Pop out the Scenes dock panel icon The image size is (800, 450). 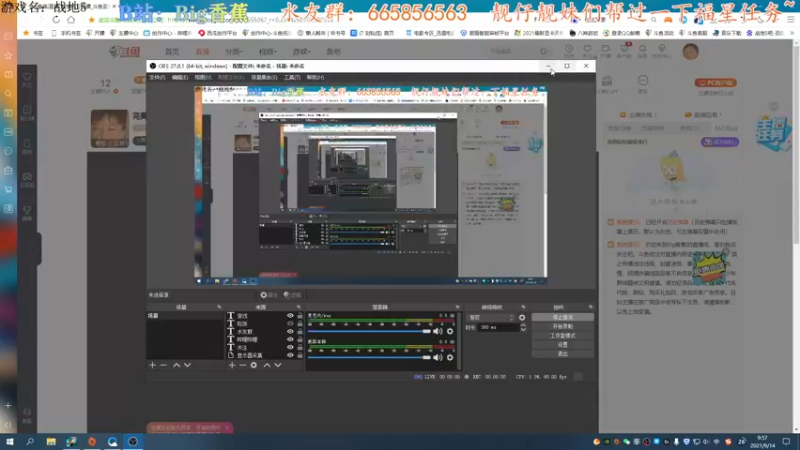[219, 307]
